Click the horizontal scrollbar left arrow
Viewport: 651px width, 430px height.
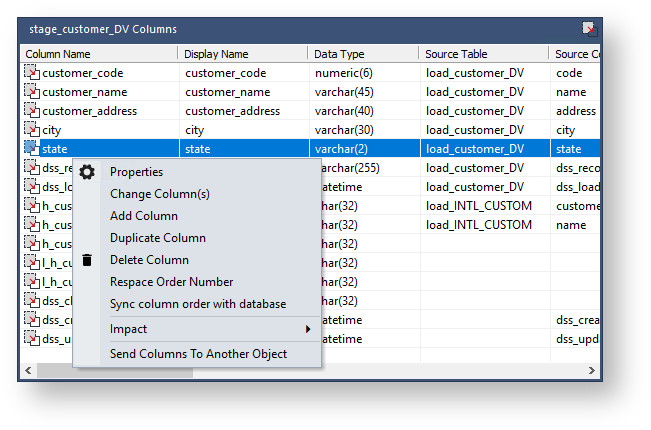click(x=27, y=371)
